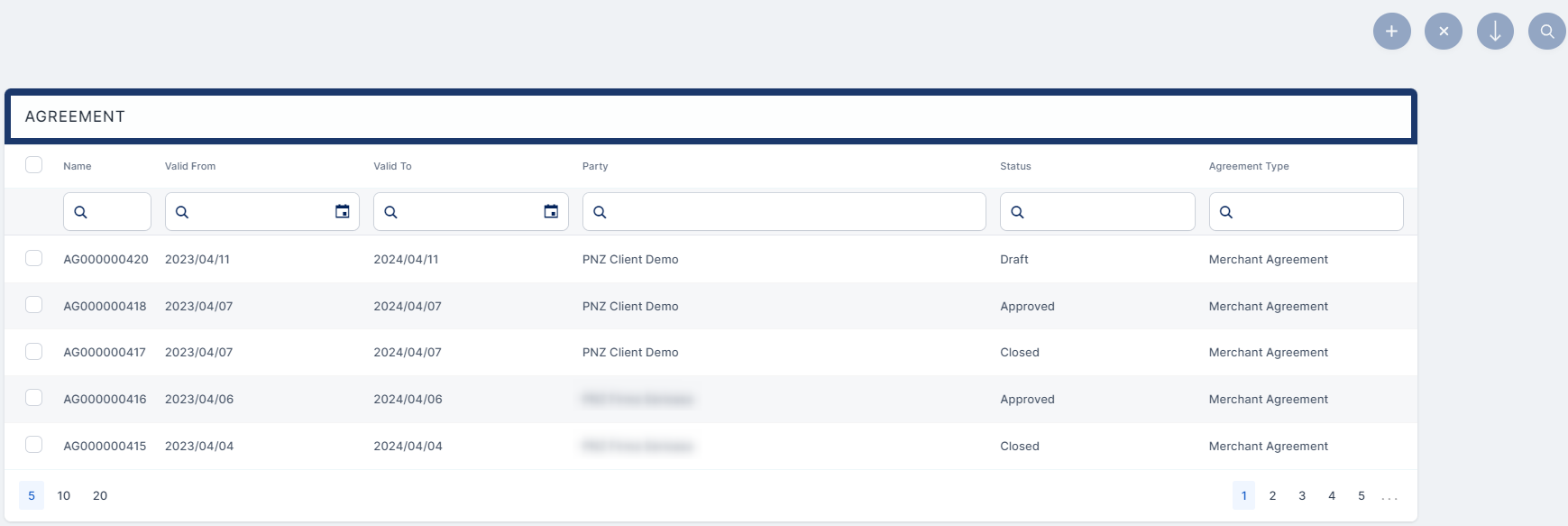The height and width of the screenshot is (526, 1568).
Task: Check the box for AG000000418
Action: pos(34,305)
